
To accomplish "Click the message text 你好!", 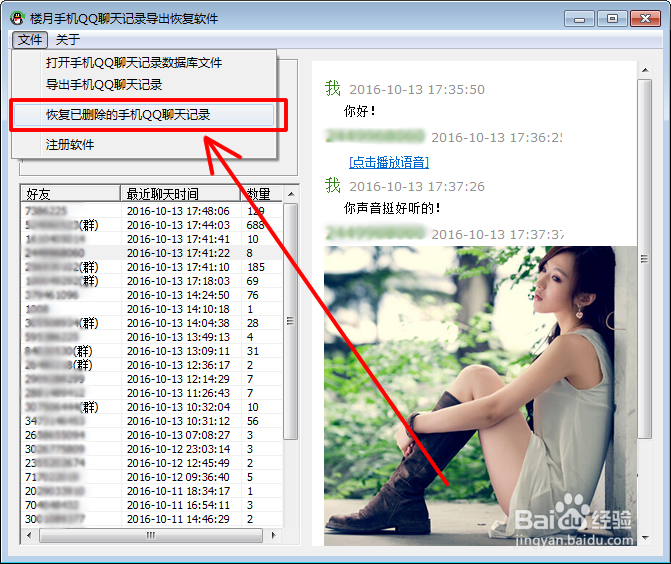I will [x=359, y=111].
